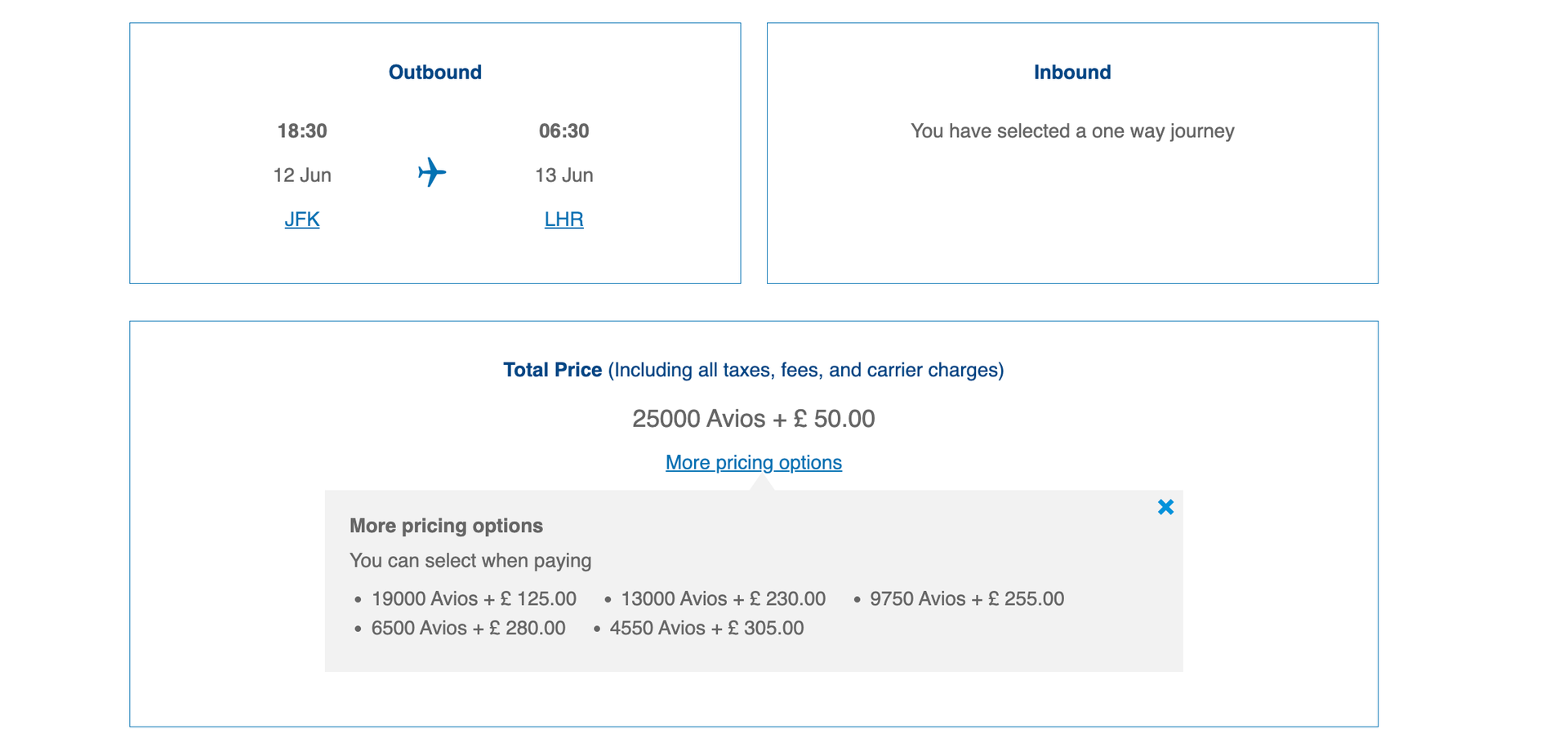Viewport: 1568px width, 738px height.
Task: Click the More pricing options popup title
Action: (446, 526)
